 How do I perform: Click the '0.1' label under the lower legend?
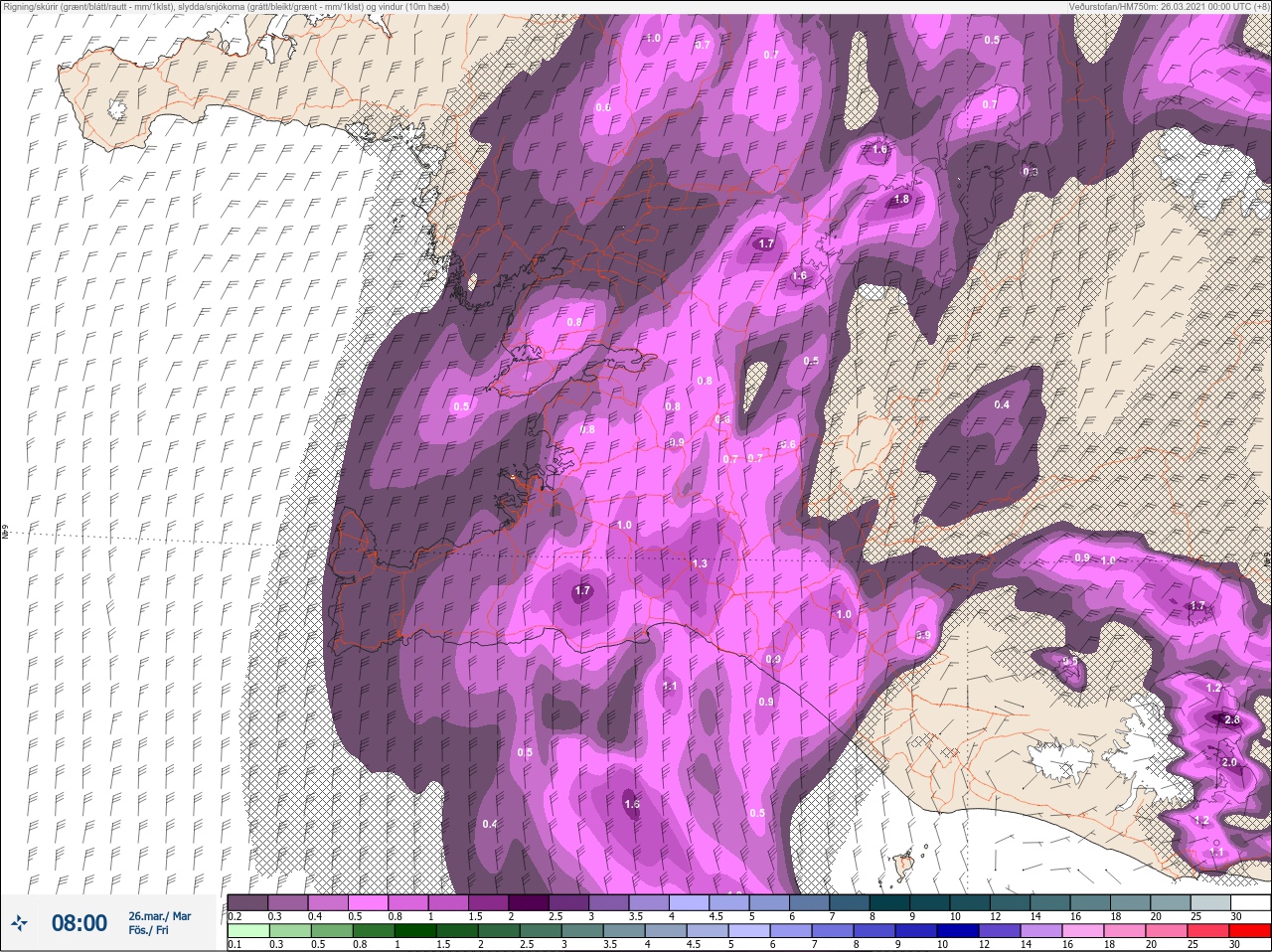[x=235, y=945]
